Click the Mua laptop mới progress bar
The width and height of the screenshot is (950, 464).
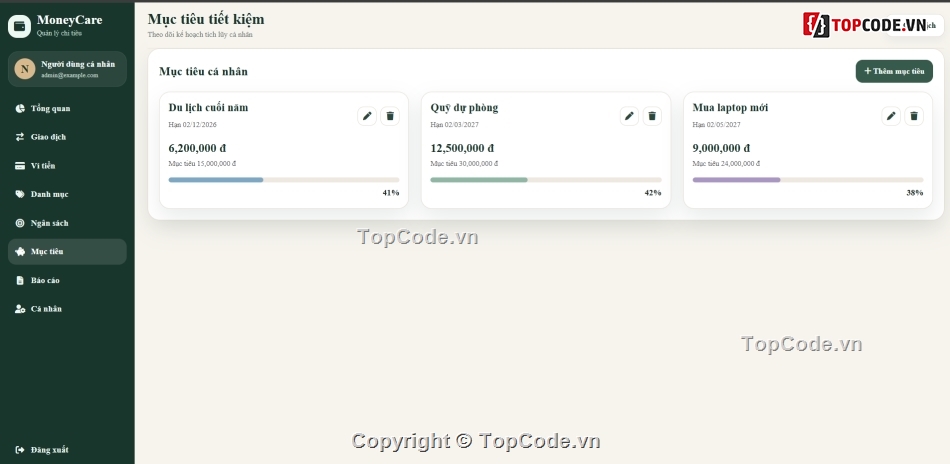coord(808,180)
